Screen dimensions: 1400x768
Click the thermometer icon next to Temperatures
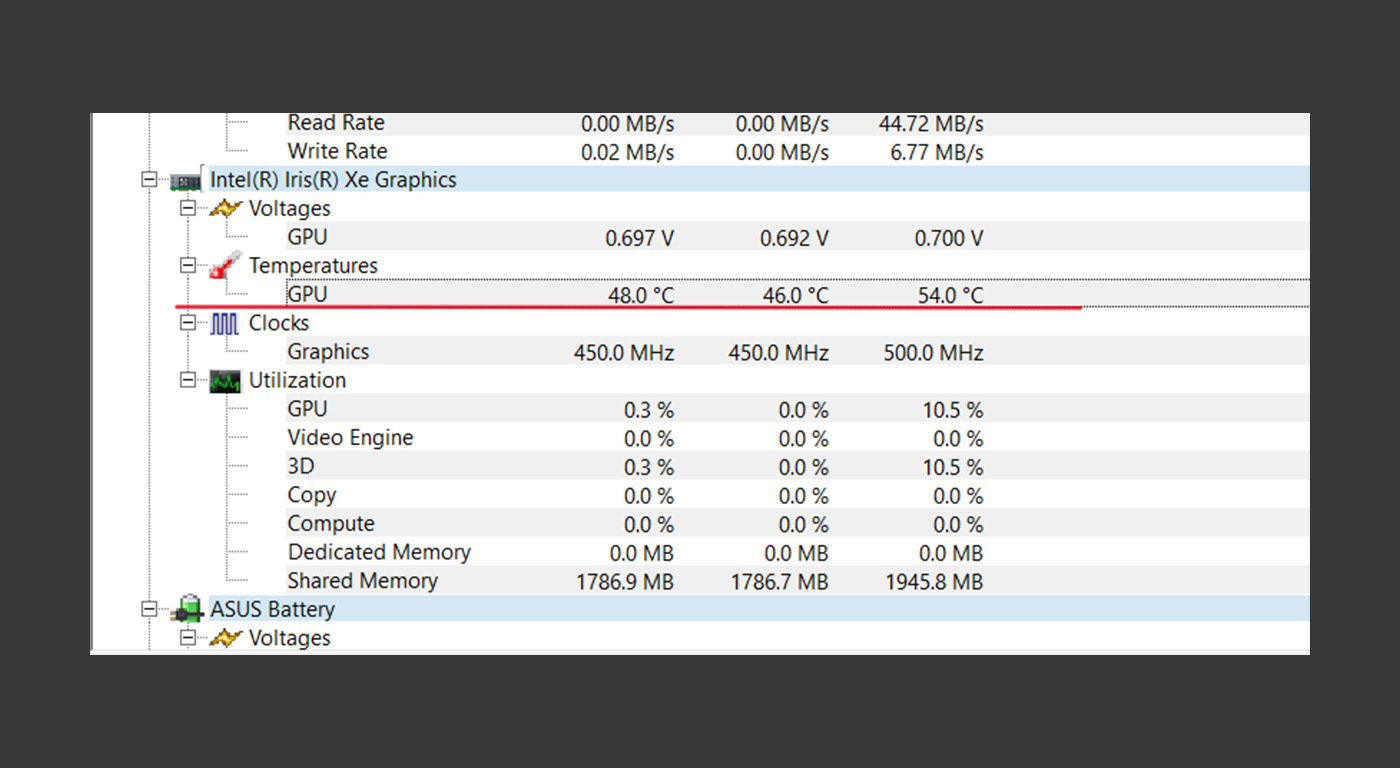pyautogui.click(x=225, y=266)
